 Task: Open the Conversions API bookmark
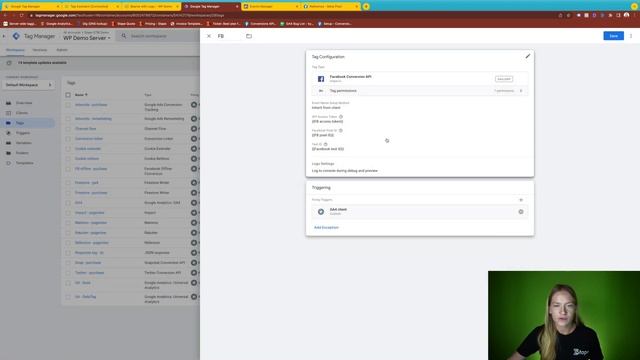click(x=260, y=24)
